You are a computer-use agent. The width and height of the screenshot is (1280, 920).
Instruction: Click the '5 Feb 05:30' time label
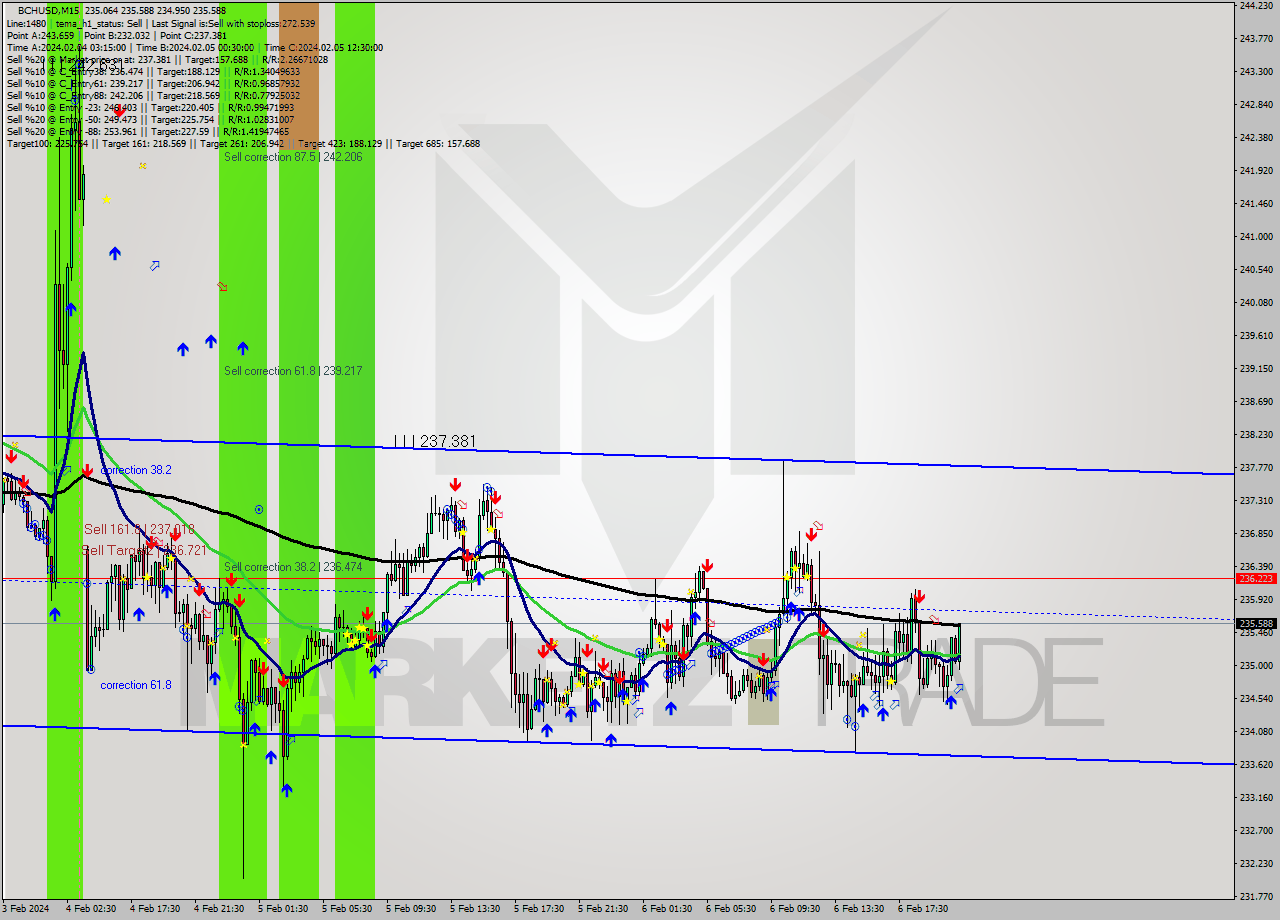347,909
